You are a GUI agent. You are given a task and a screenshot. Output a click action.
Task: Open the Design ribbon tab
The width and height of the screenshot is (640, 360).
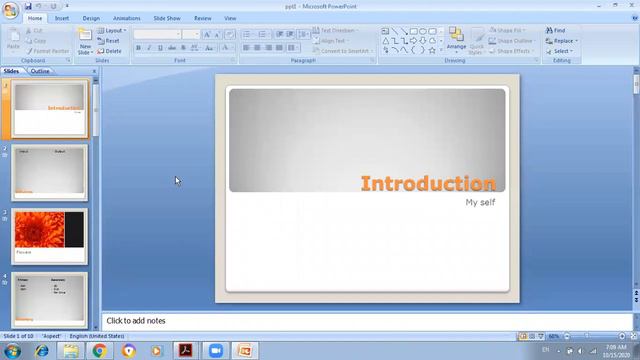(91, 18)
